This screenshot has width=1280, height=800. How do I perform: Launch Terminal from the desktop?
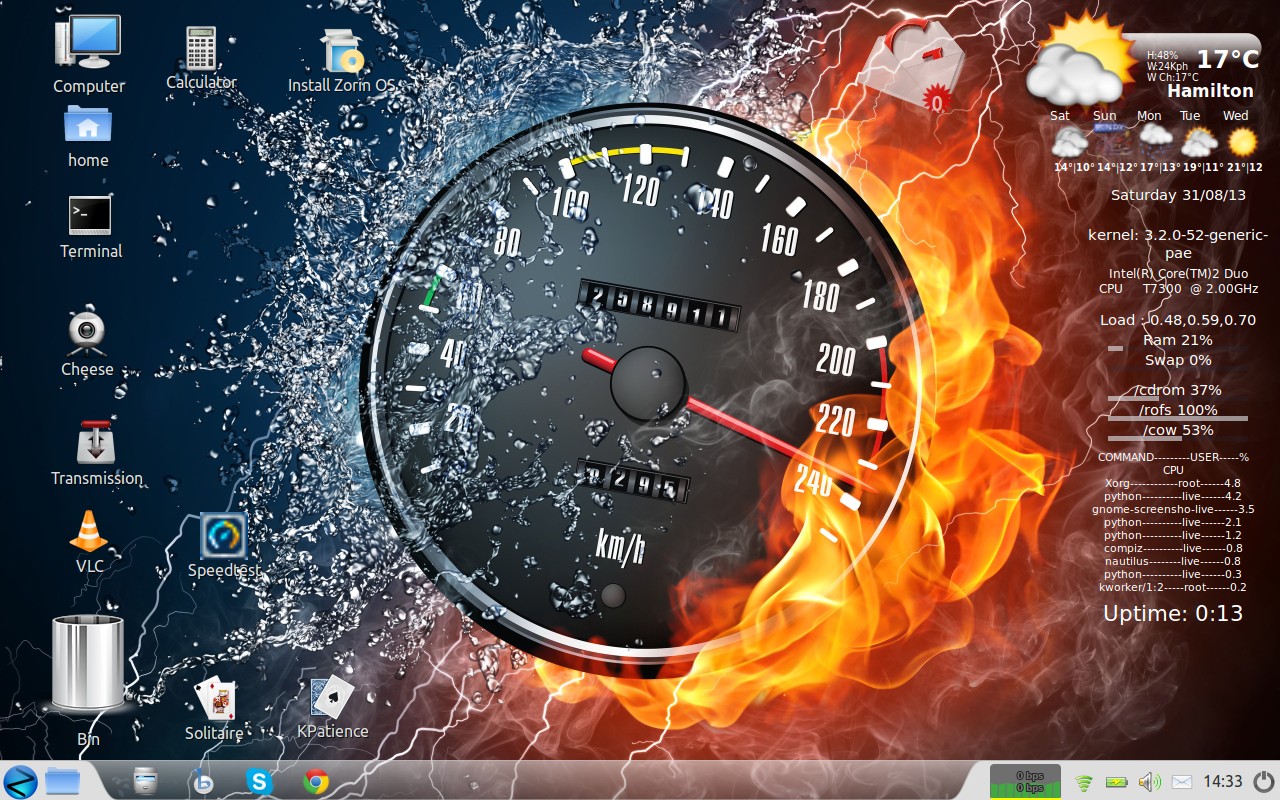(x=90, y=216)
